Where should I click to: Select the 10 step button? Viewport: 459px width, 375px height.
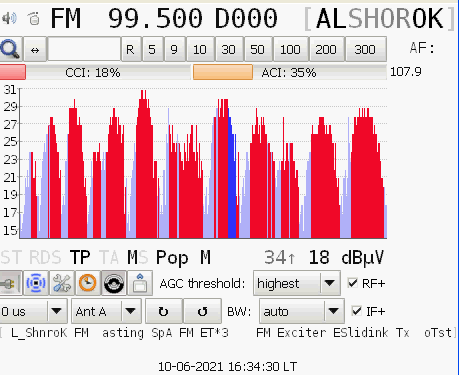[200, 50]
